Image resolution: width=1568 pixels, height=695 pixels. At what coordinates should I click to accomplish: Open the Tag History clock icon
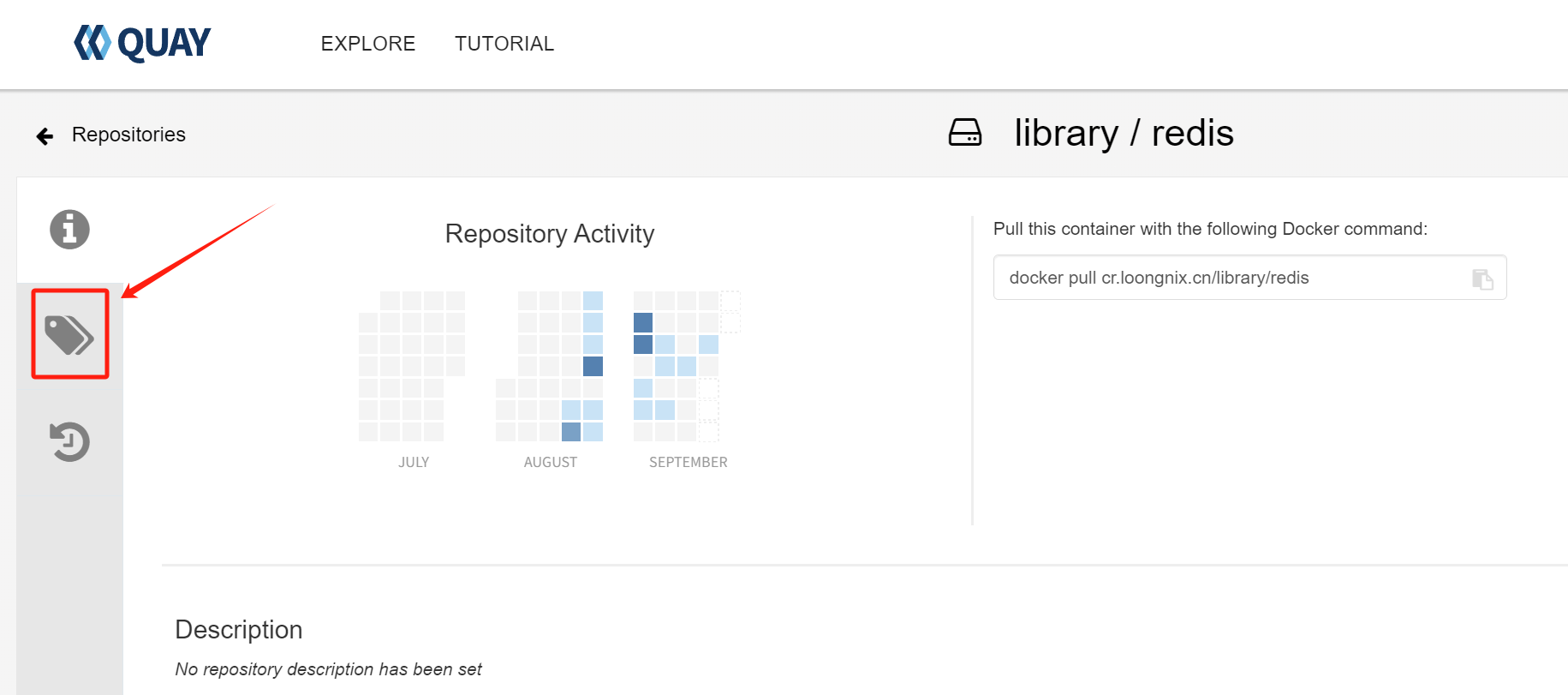69,441
